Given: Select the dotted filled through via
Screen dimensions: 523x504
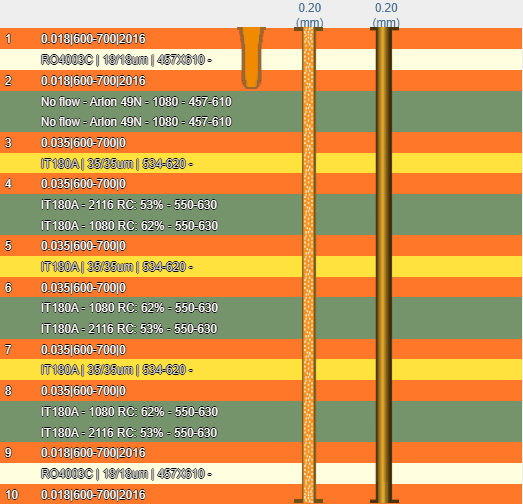Looking at the screenshot, I should pyautogui.click(x=309, y=265).
